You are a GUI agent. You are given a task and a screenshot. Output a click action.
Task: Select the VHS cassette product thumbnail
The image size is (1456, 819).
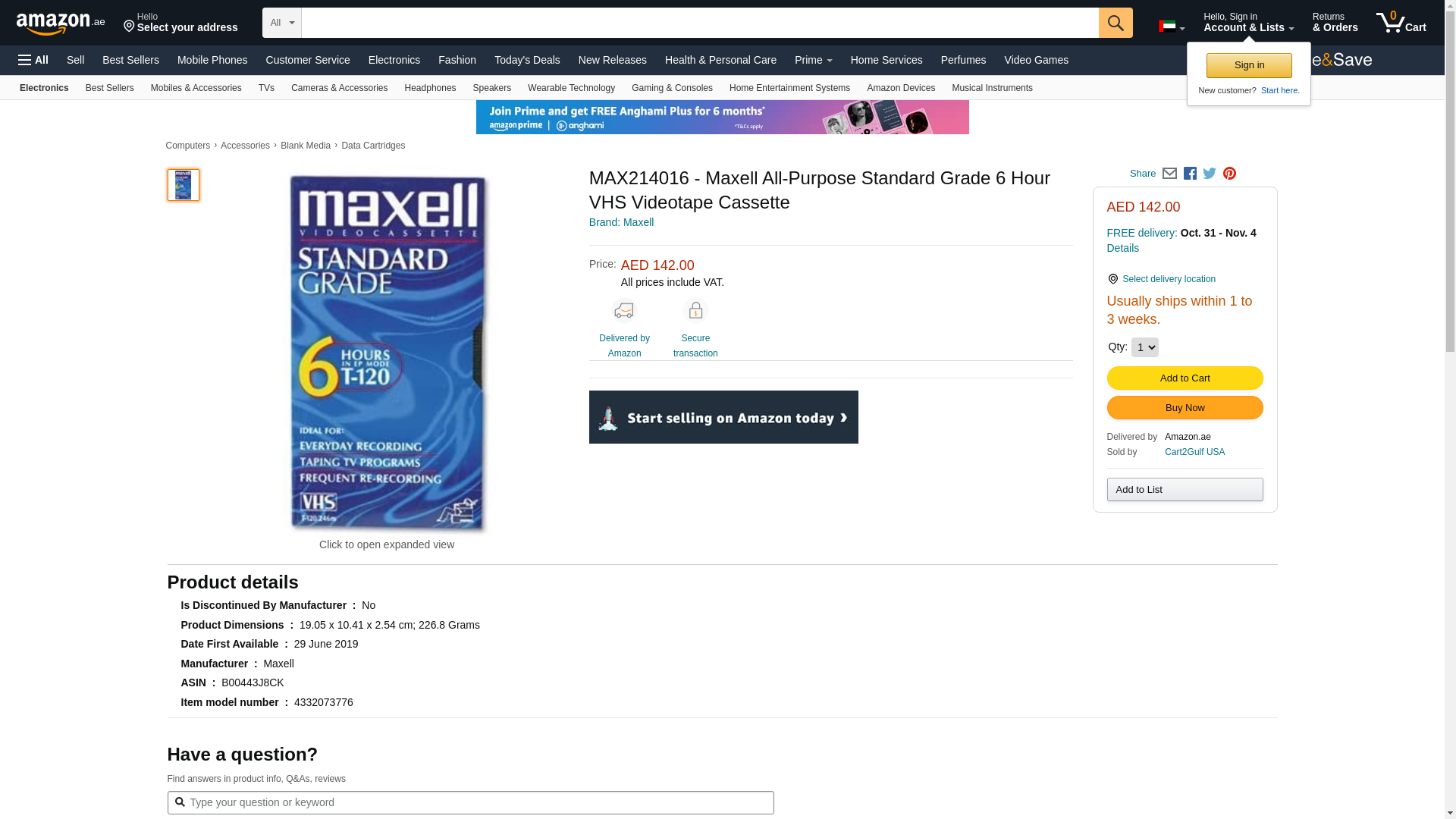pos(184,185)
